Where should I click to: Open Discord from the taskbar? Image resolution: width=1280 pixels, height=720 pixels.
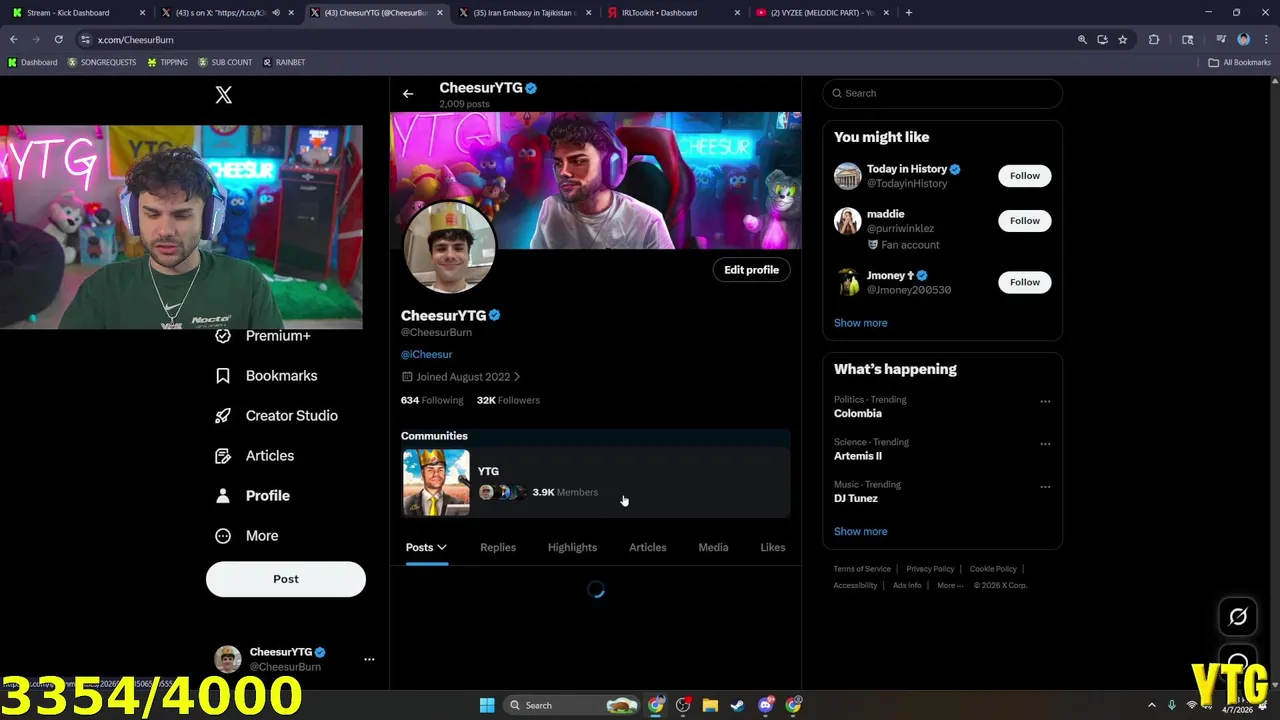tap(766, 705)
